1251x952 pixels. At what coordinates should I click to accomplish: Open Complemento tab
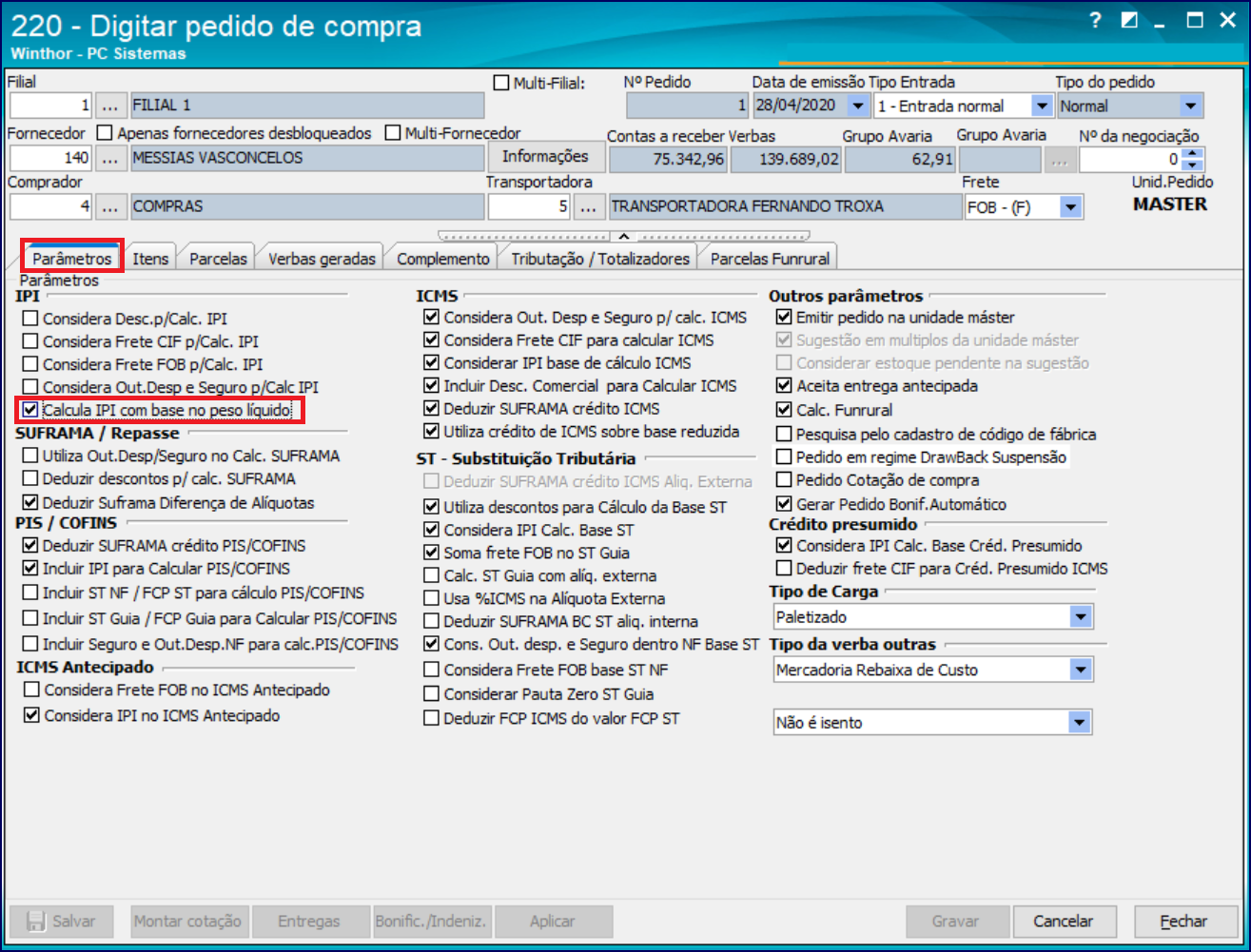[443, 259]
